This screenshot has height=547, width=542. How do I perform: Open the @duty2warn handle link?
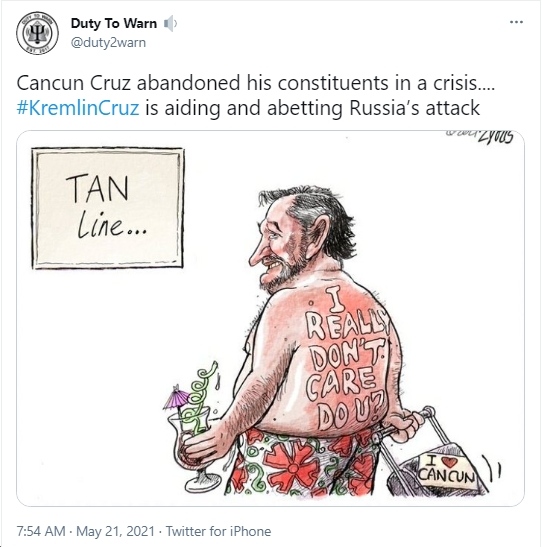(108, 43)
